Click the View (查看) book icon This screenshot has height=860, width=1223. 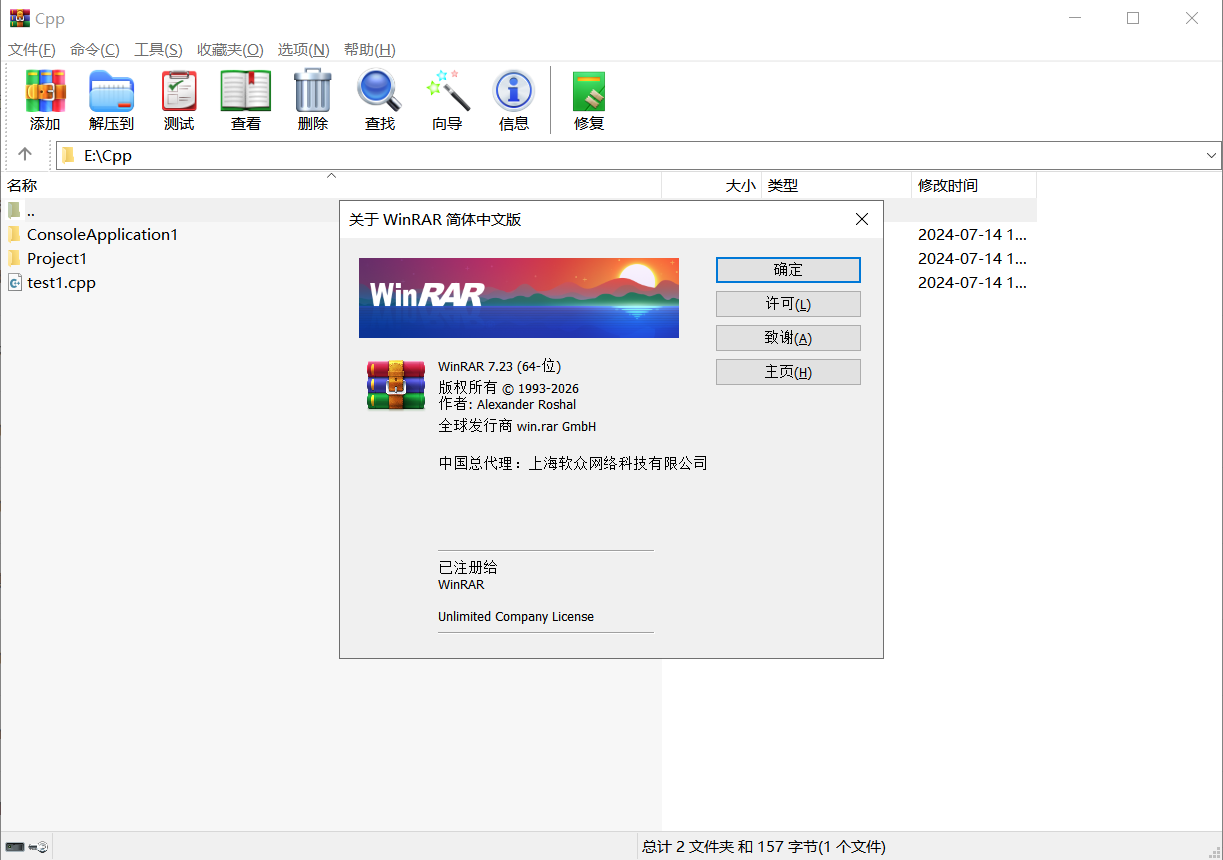coord(246,91)
